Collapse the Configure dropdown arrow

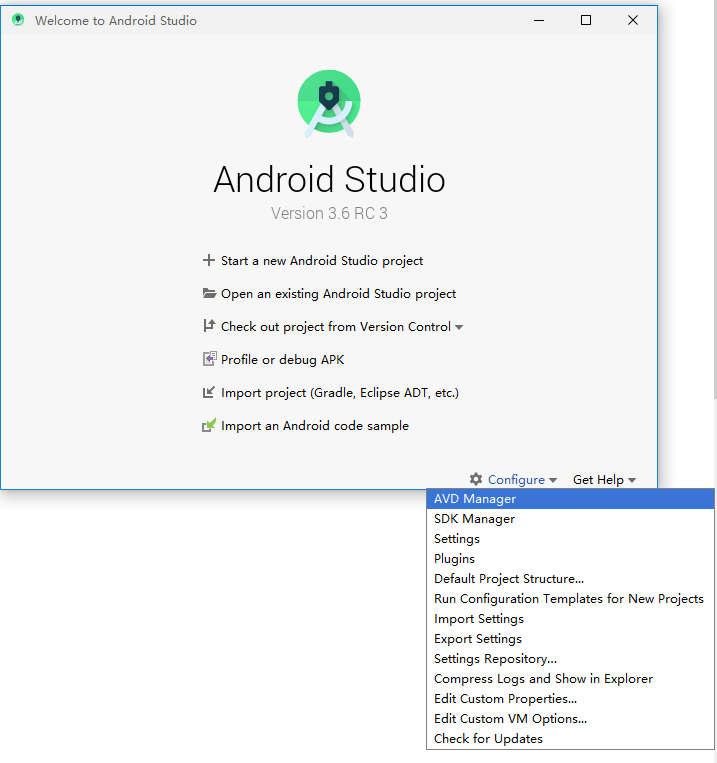pyautogui.click(x=552, y=480)
